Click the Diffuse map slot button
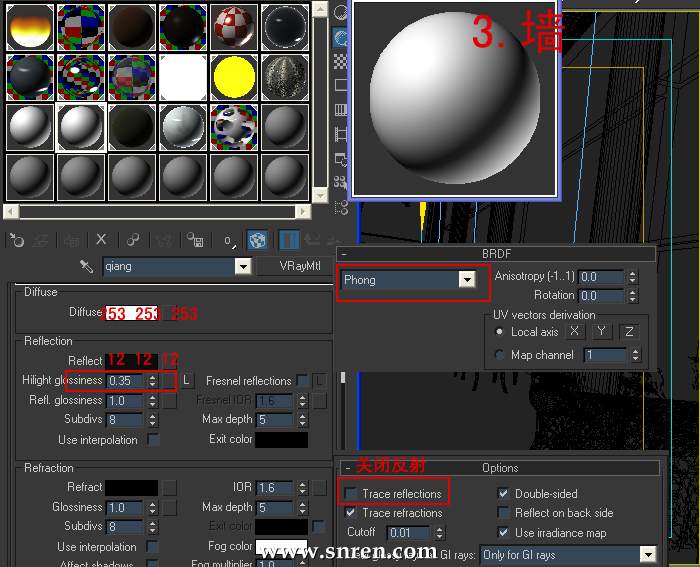The image size is (700, 567). 169,313
